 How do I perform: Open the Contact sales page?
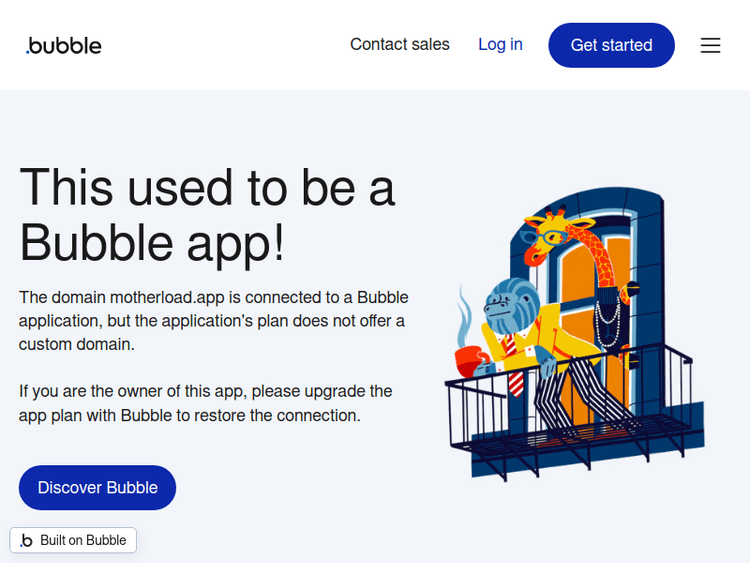pyautogui.click(x=399, y=44)
